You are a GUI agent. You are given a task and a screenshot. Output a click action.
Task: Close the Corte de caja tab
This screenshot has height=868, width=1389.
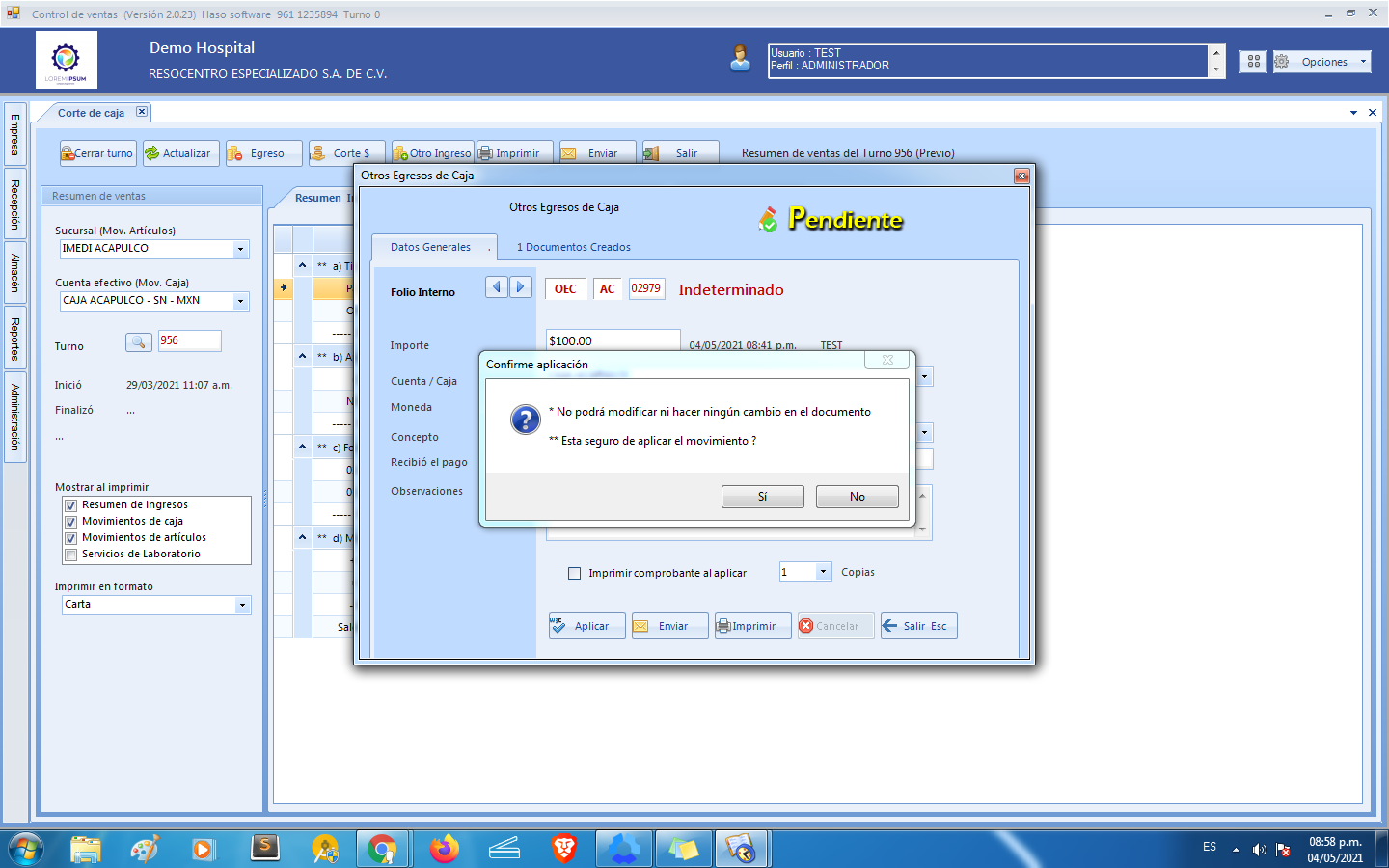pos(142,112)
